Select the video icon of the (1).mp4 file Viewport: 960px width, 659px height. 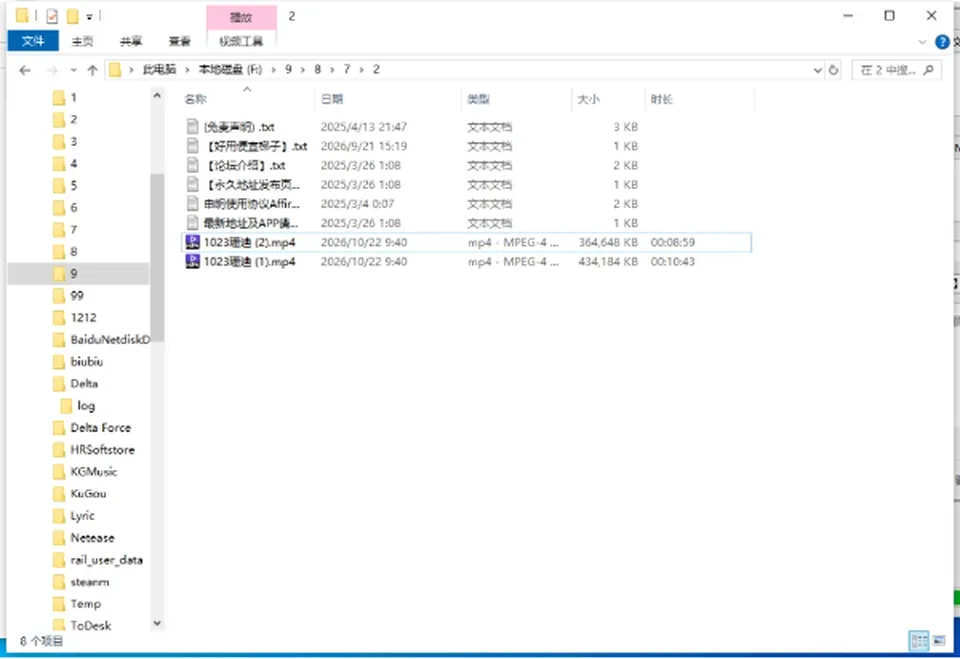click(193, 262)
